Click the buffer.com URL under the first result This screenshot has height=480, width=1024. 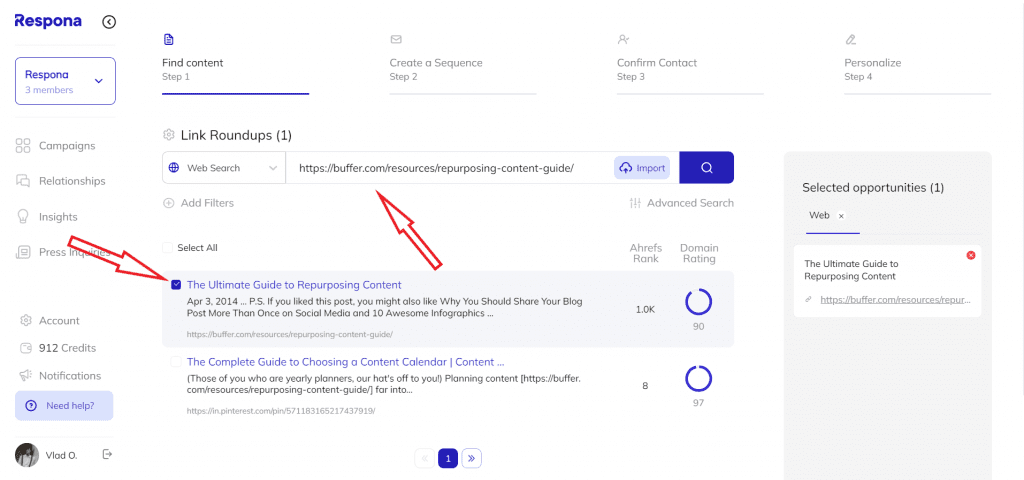tap(289, 334)
